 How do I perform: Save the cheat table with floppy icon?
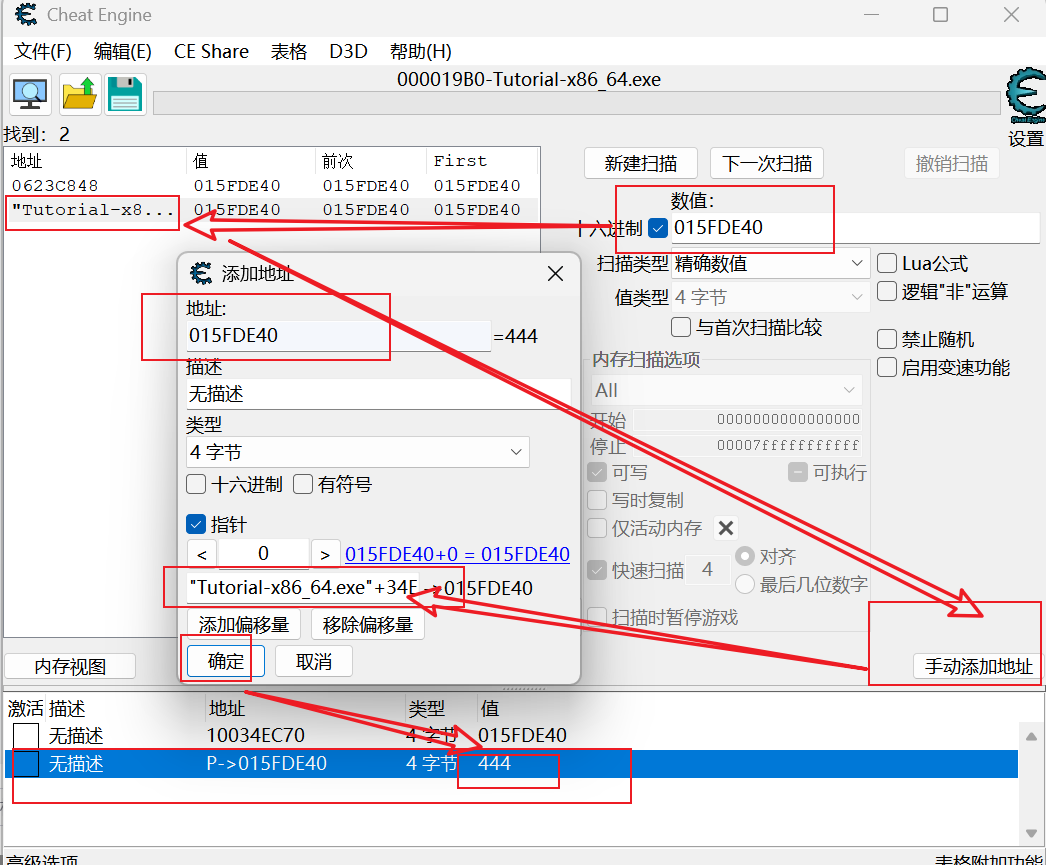coord(125,94)
